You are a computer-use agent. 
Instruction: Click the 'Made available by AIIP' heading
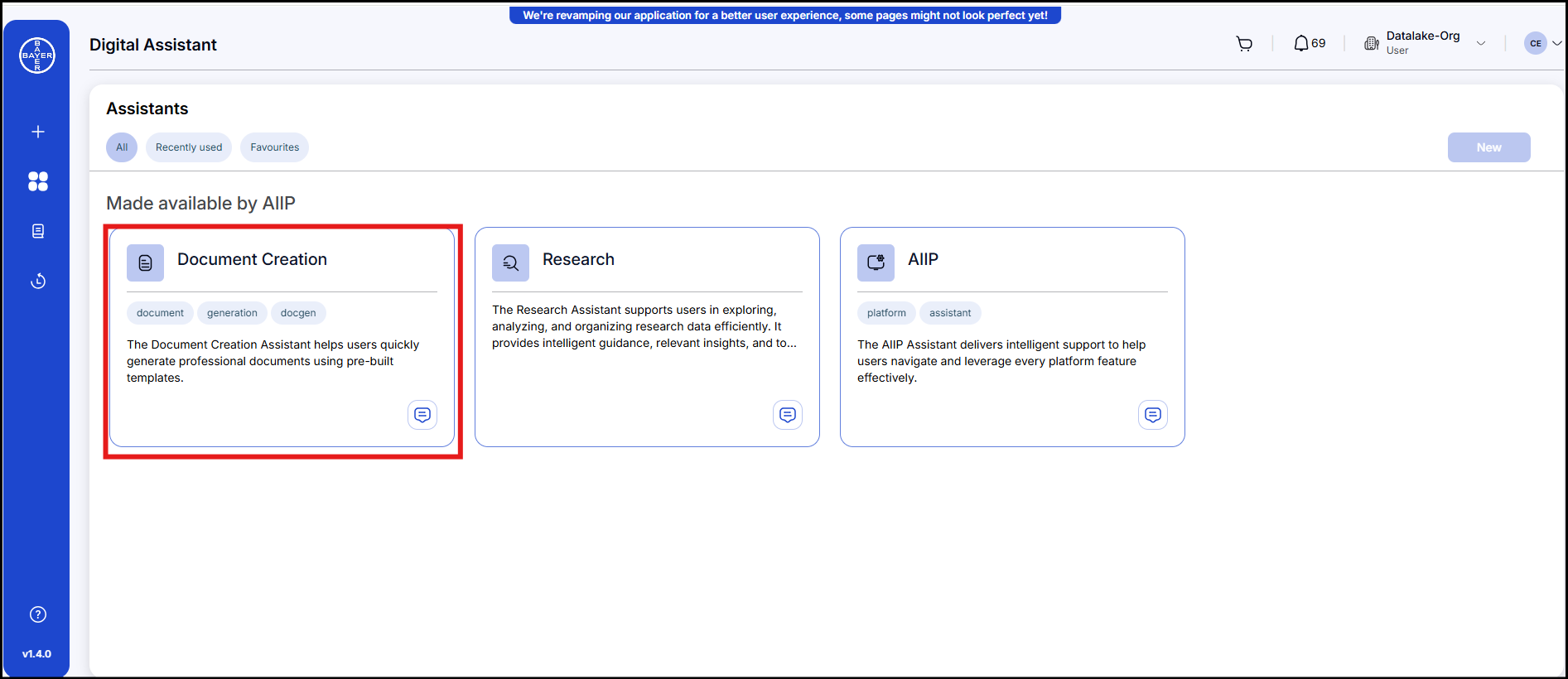(x=200, y=203)
